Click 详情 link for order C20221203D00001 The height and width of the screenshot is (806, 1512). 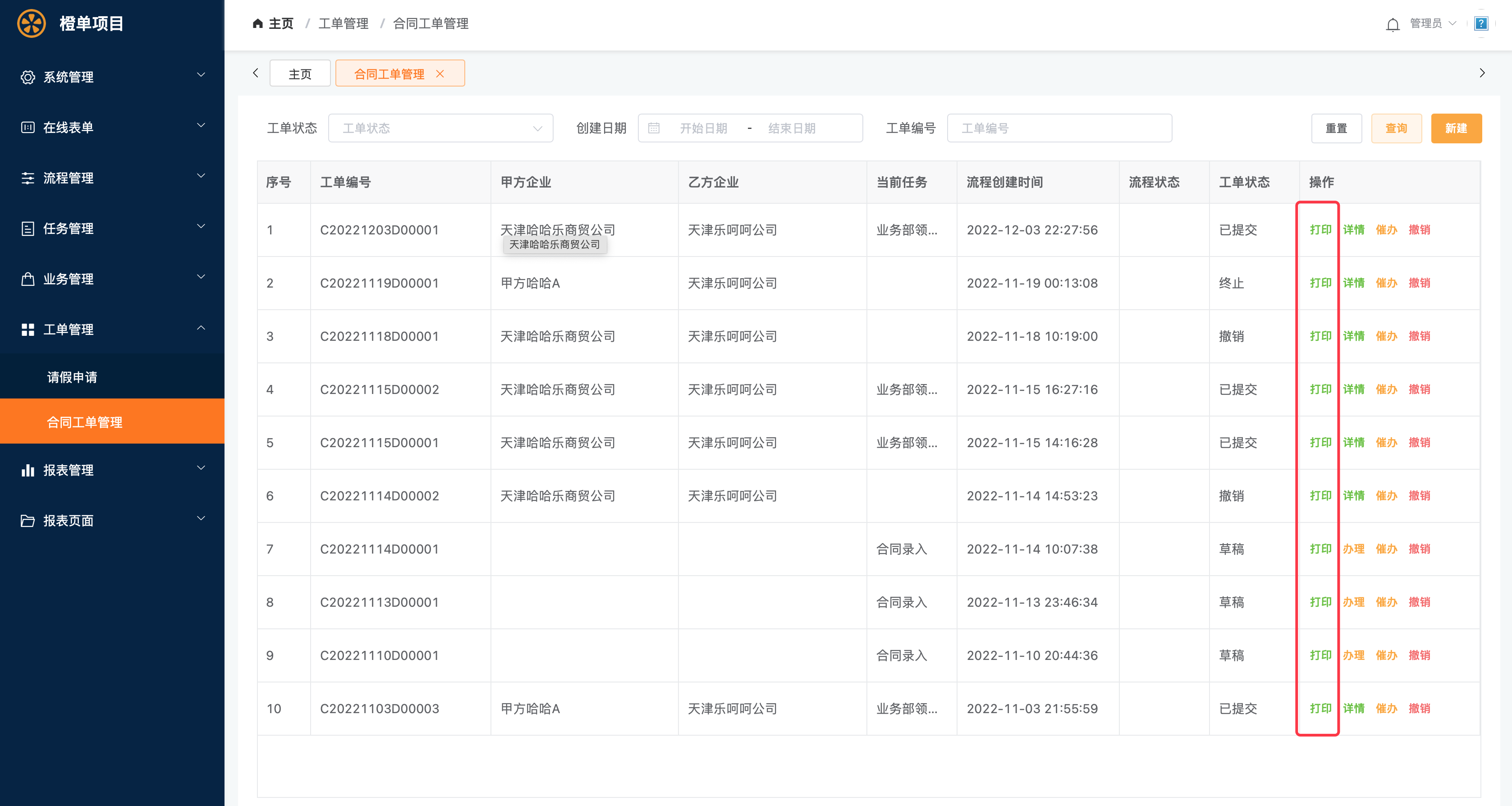(x=1353, y=229)
